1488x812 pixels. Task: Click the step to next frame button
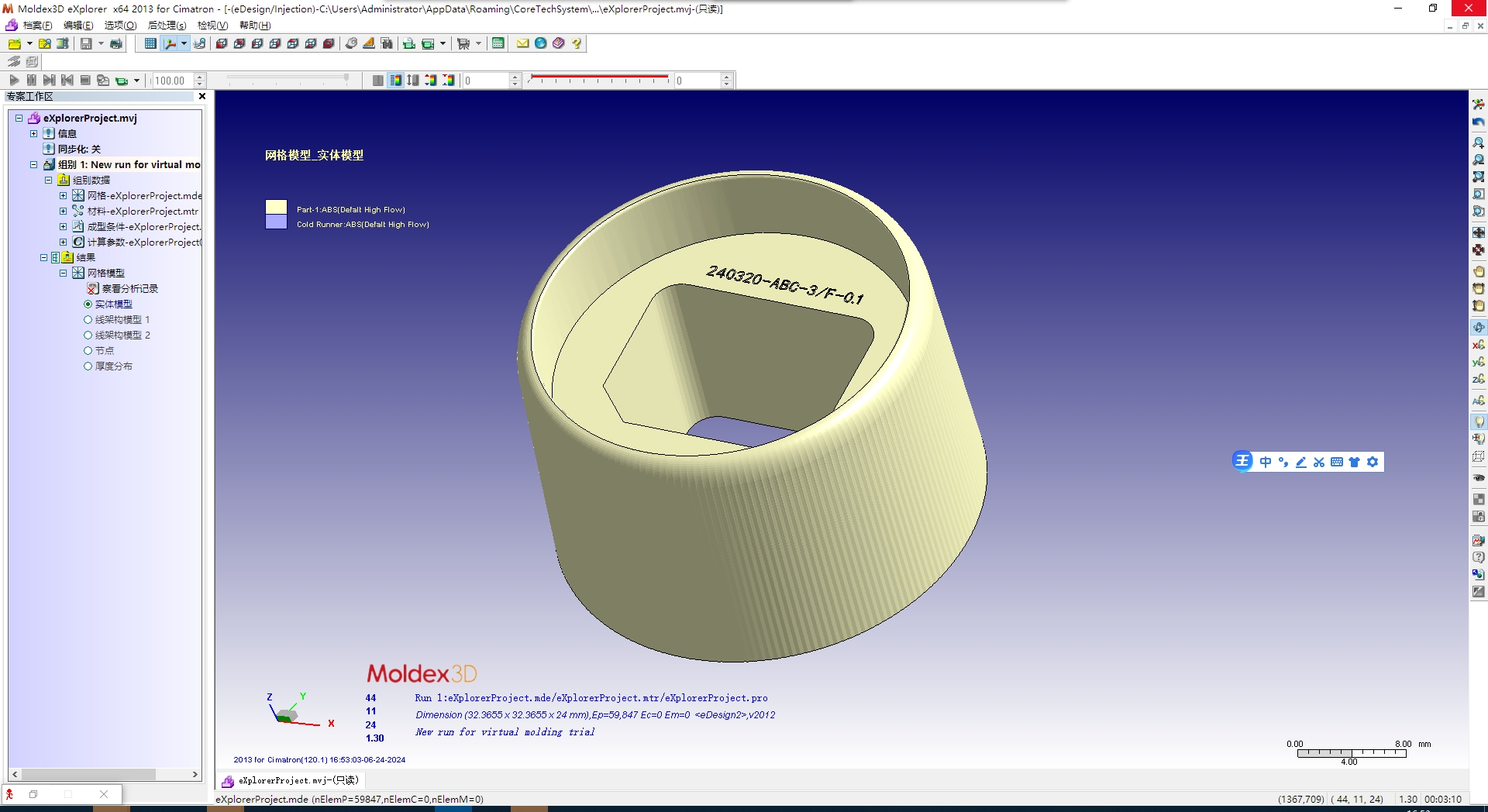coord(50,81)
